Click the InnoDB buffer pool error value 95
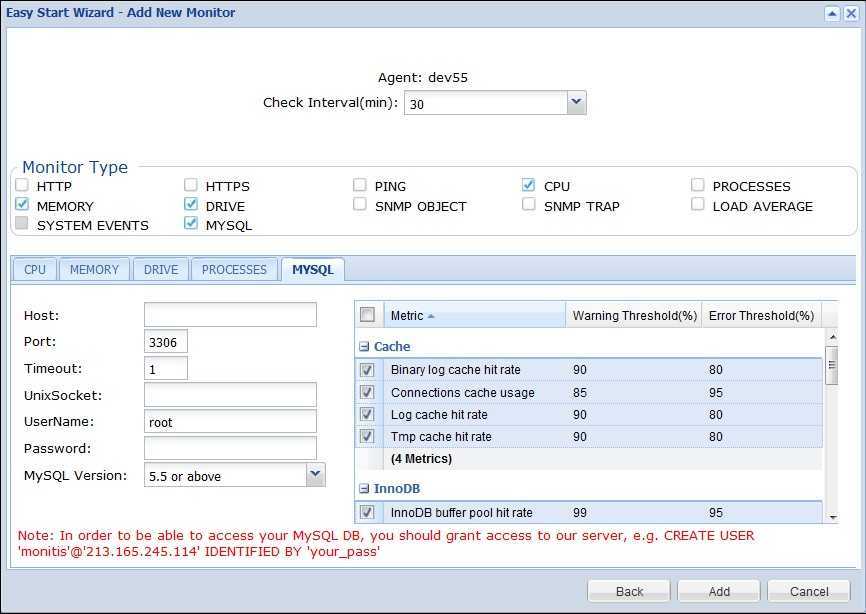 click(716, 512)
